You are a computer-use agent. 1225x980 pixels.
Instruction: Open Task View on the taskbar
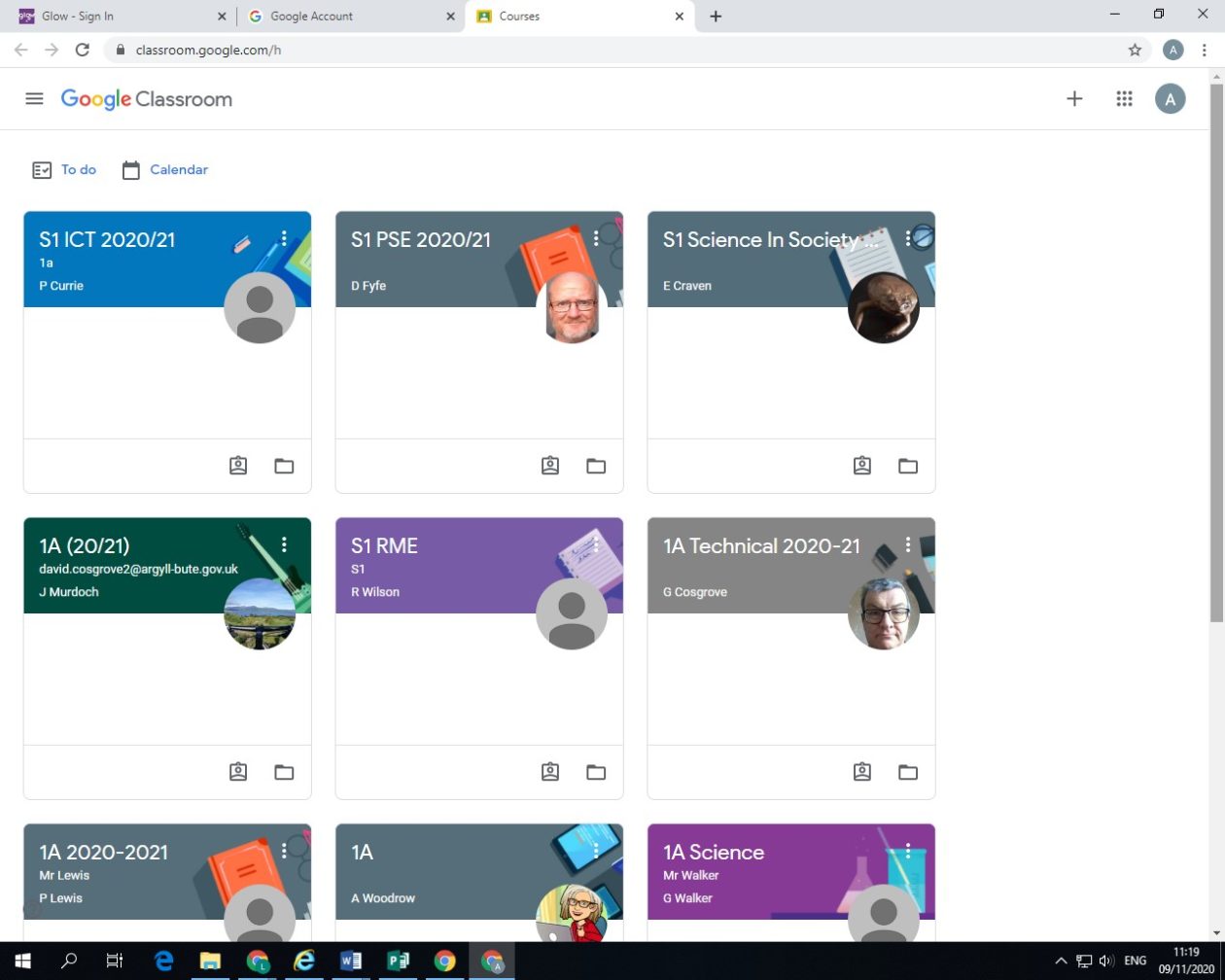(x=115, y=961)
